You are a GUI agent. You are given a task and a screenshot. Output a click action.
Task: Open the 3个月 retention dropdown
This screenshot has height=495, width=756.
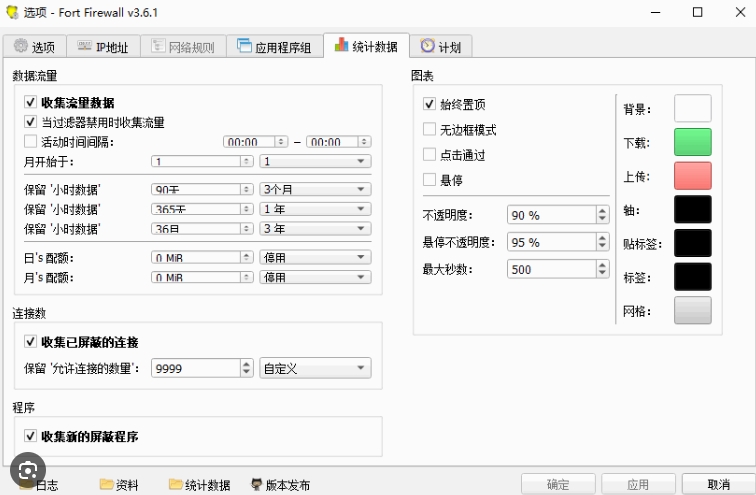(x=315, y=189)
